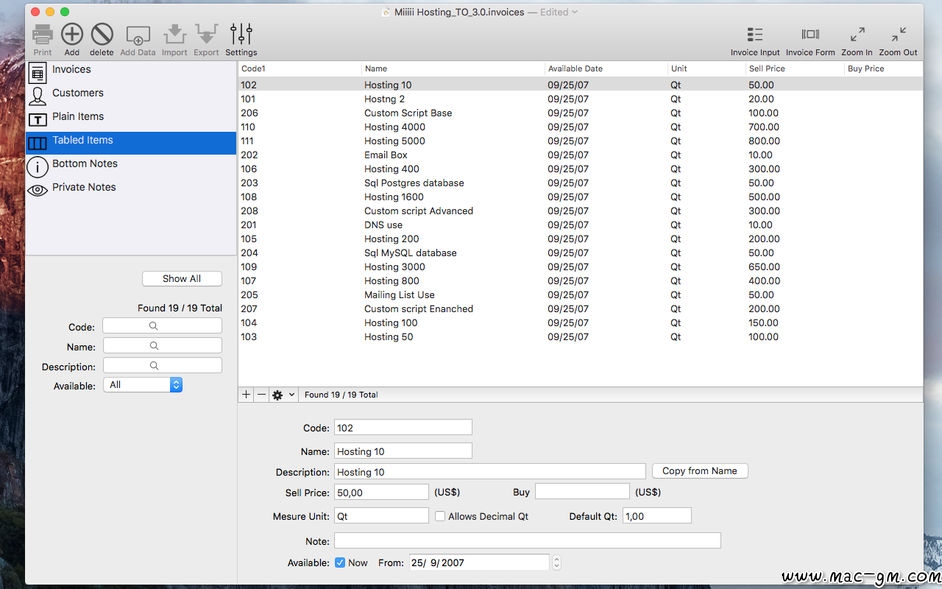Click the Copy from Name button
The image size is (942, 589).
coord(699,471)
